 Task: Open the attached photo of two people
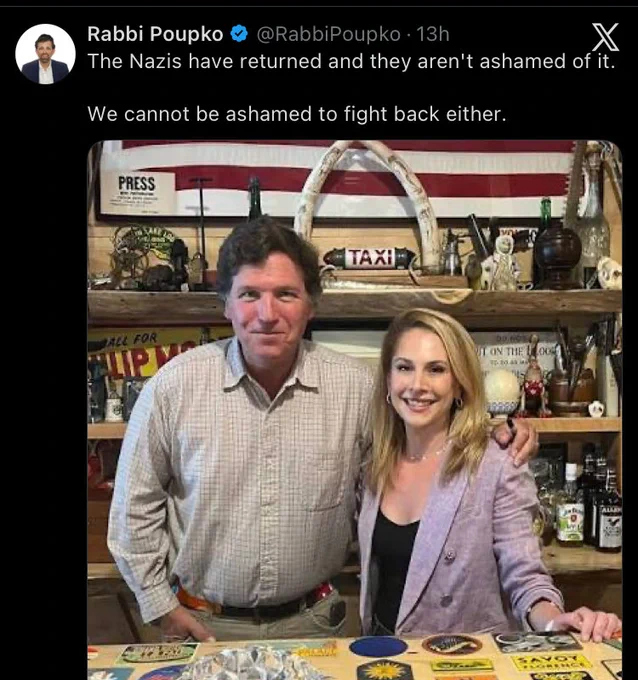point(355,410)
